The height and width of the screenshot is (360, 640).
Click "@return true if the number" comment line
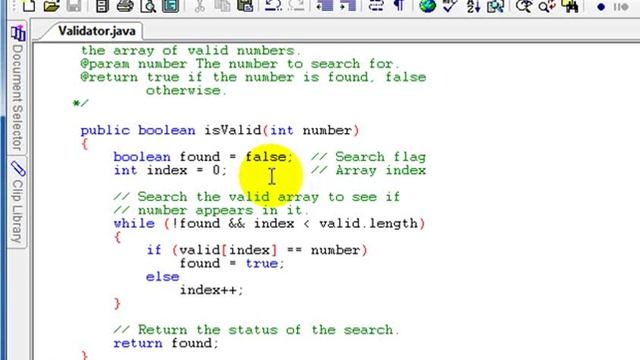[253, 77]
